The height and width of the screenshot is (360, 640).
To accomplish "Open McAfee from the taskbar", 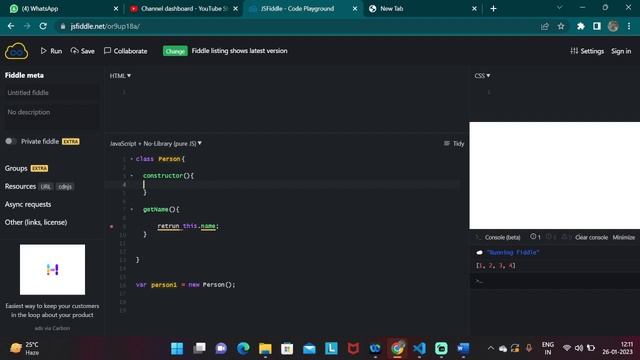I will (x=353, y=349).
